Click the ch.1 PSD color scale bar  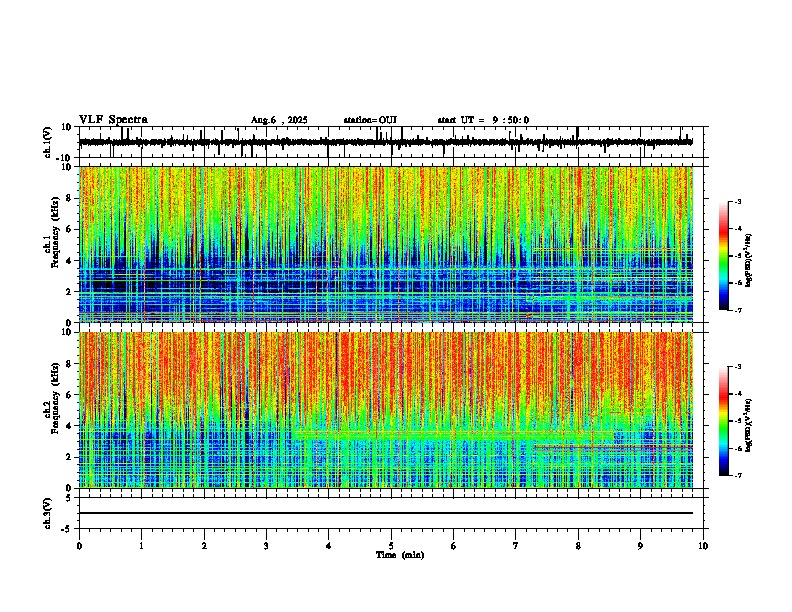(723, 255)
